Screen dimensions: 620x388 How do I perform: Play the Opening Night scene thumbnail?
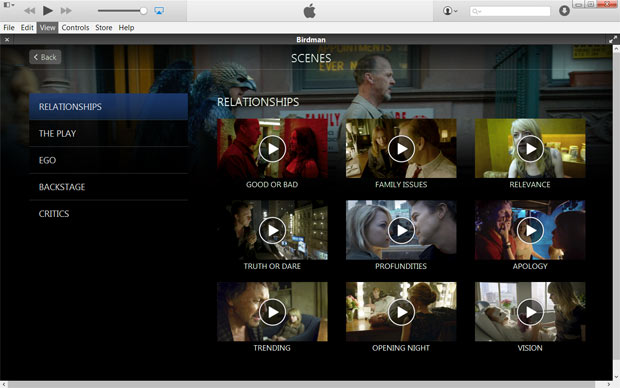(x=401, y=312)
